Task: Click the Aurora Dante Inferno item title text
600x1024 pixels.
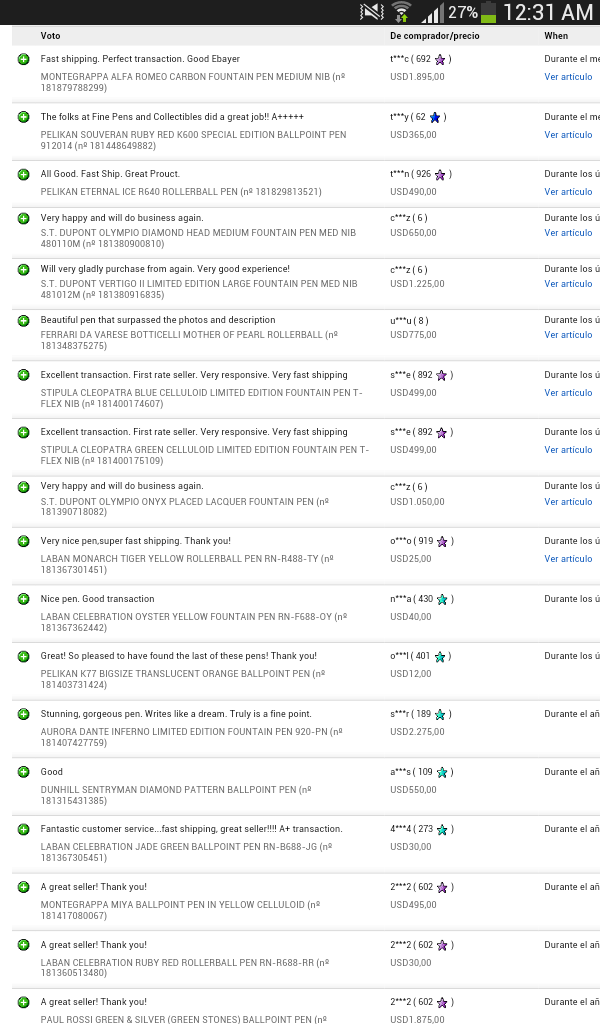Action: pos(190,732)
